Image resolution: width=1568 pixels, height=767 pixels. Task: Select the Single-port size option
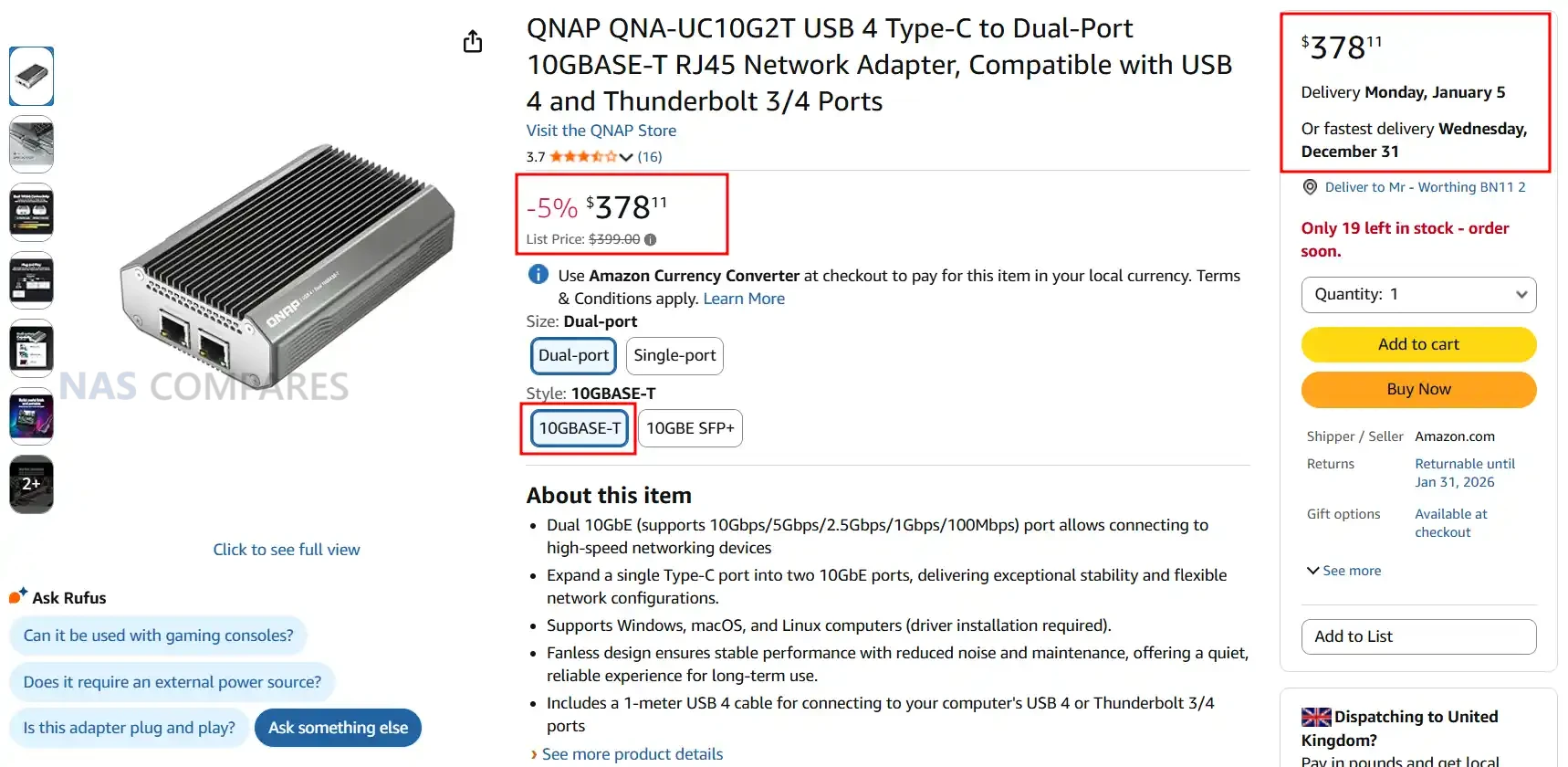[674, 356]
